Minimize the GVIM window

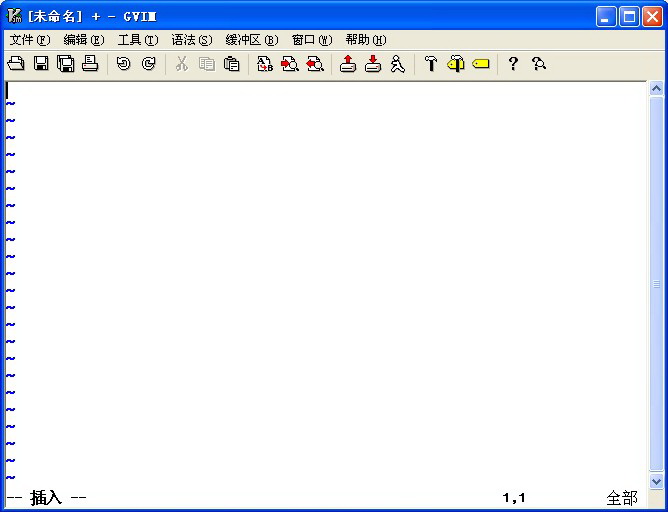pyautogui.click(x=606, y=17)
